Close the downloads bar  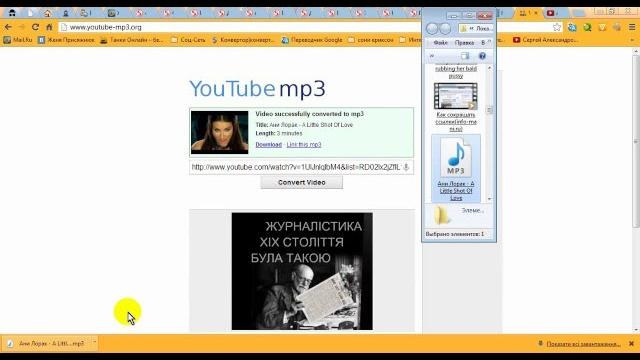coord(631,344)
